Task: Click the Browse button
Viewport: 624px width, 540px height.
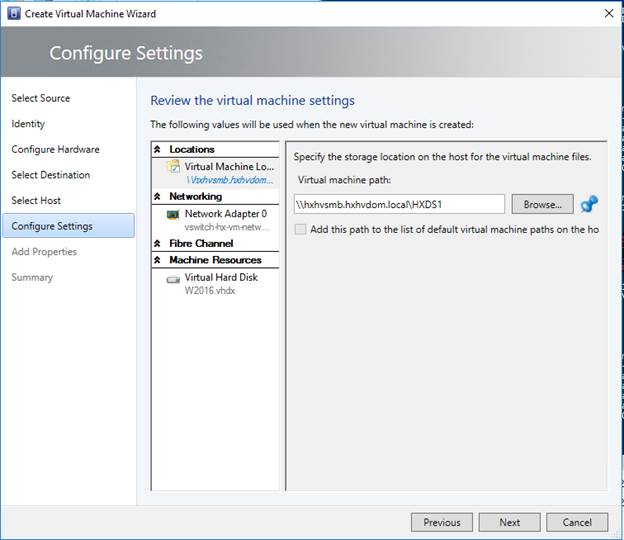Action: pyautogui.click(x=542, y=204)
